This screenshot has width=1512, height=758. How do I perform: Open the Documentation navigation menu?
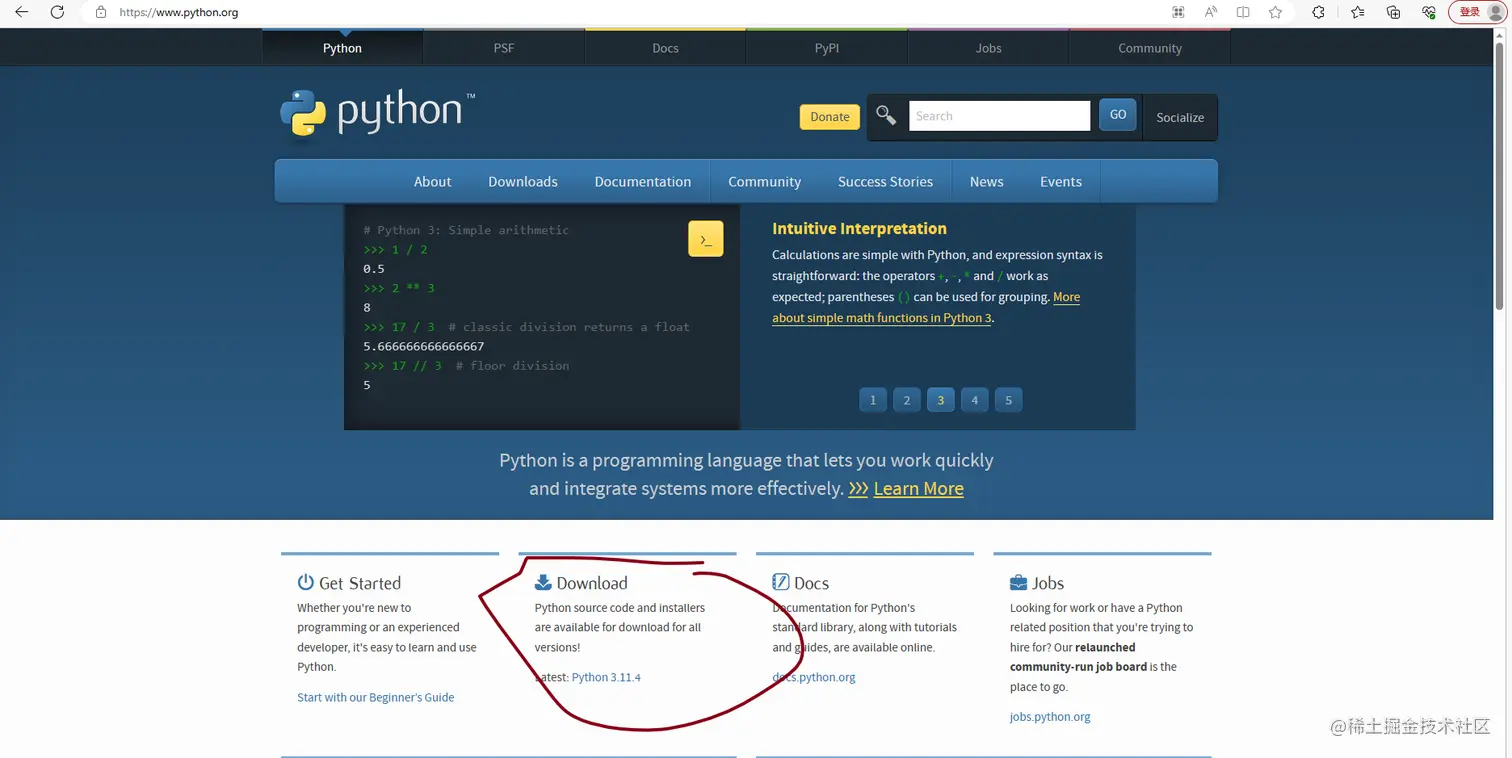click(x=643, y=181)
